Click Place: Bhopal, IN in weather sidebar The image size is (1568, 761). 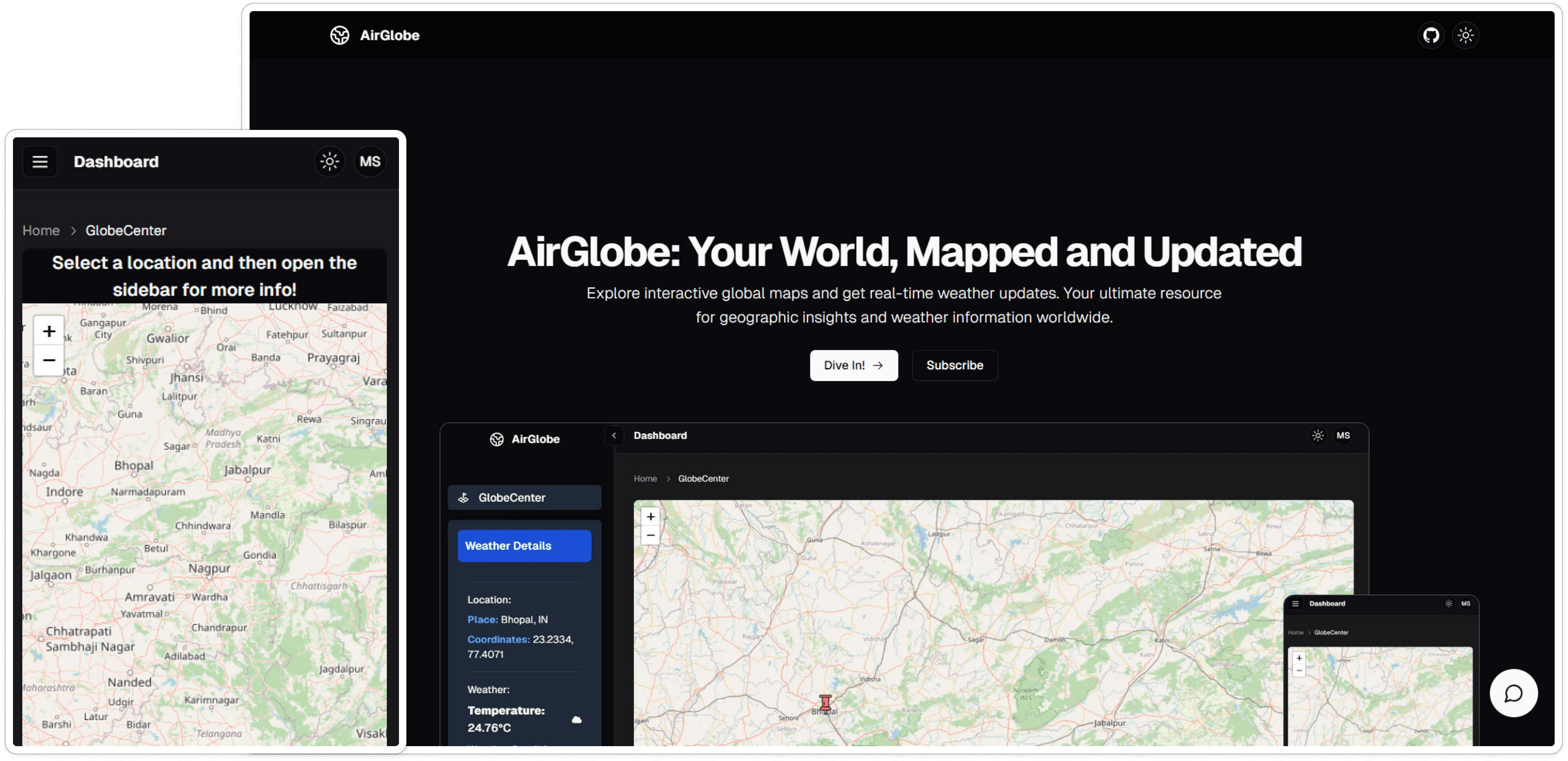507,620
